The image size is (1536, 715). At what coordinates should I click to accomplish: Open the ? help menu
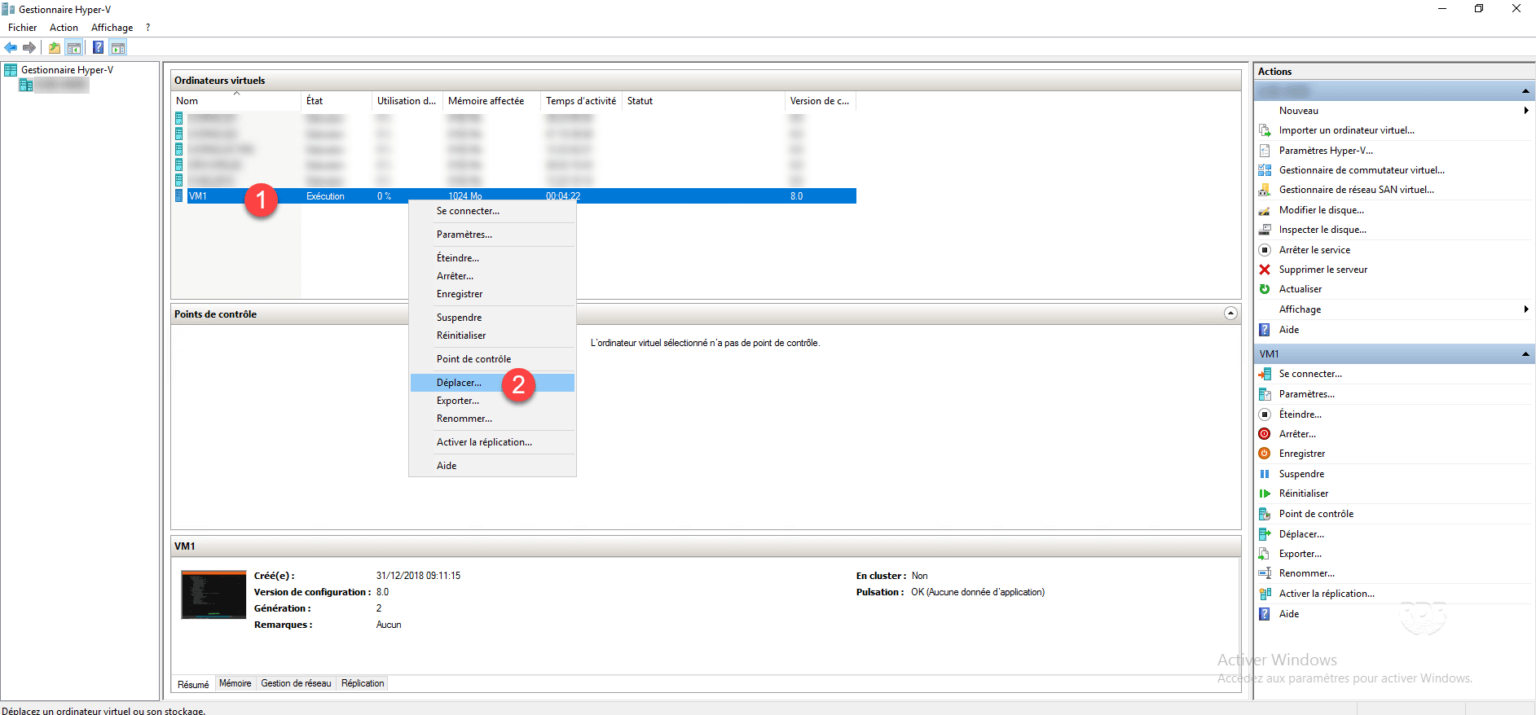pos(148,27)
